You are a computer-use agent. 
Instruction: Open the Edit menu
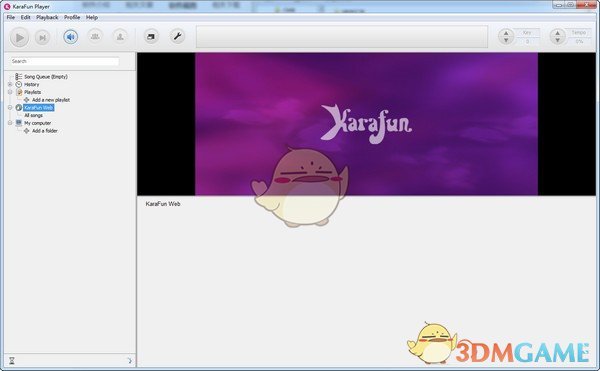26,17
